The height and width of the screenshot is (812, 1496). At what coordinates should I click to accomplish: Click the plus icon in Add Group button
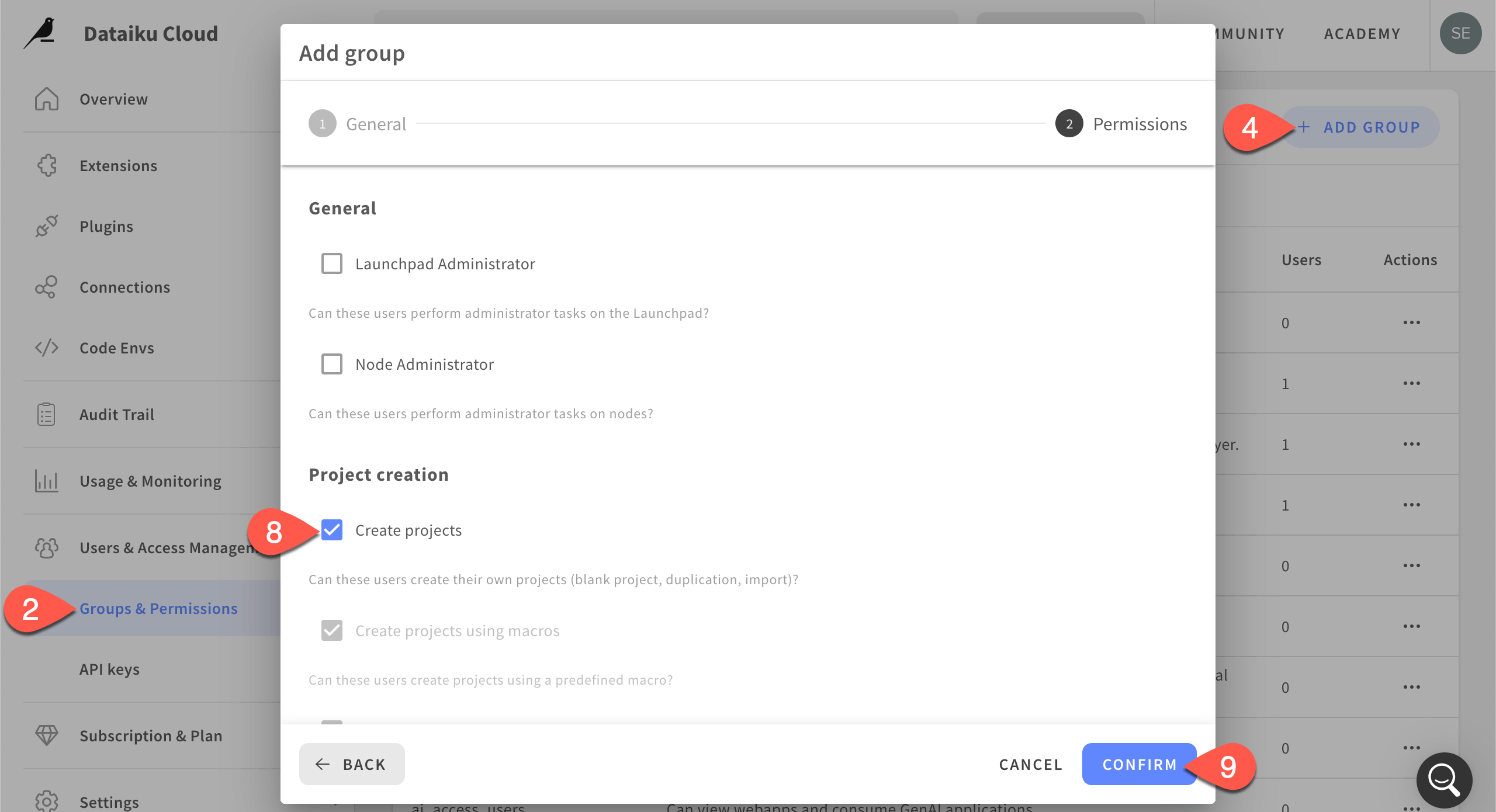coord(1304,127)
